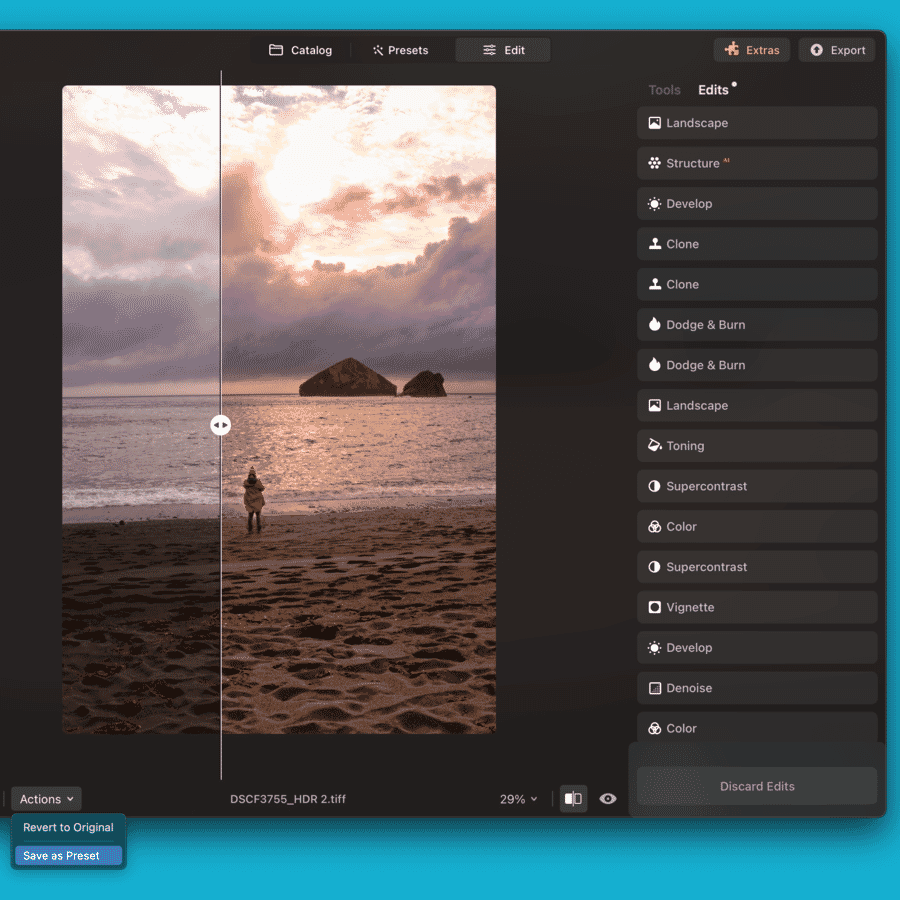Open the Actions dropdown menu
900x900 pixels.
[x=45, y=799]
